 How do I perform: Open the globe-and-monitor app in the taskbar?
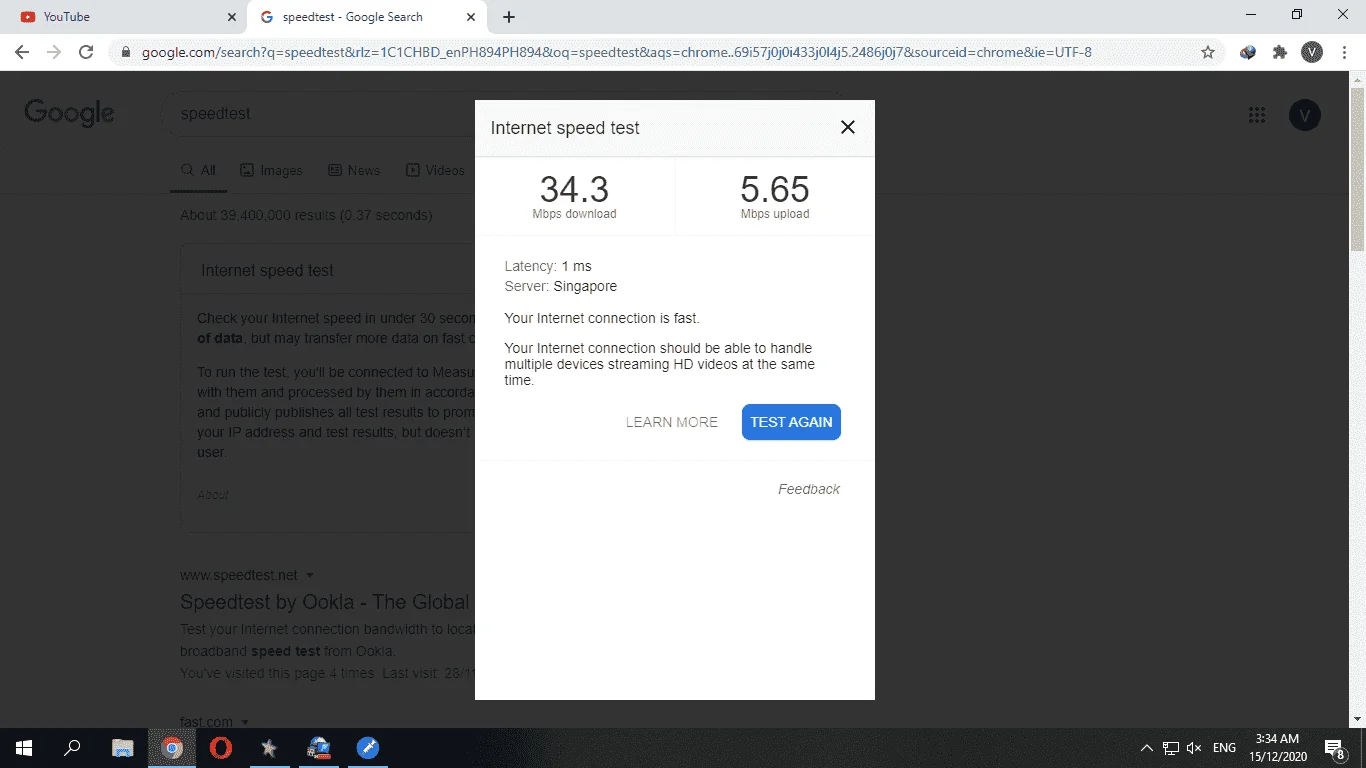[x=319, y=747]
